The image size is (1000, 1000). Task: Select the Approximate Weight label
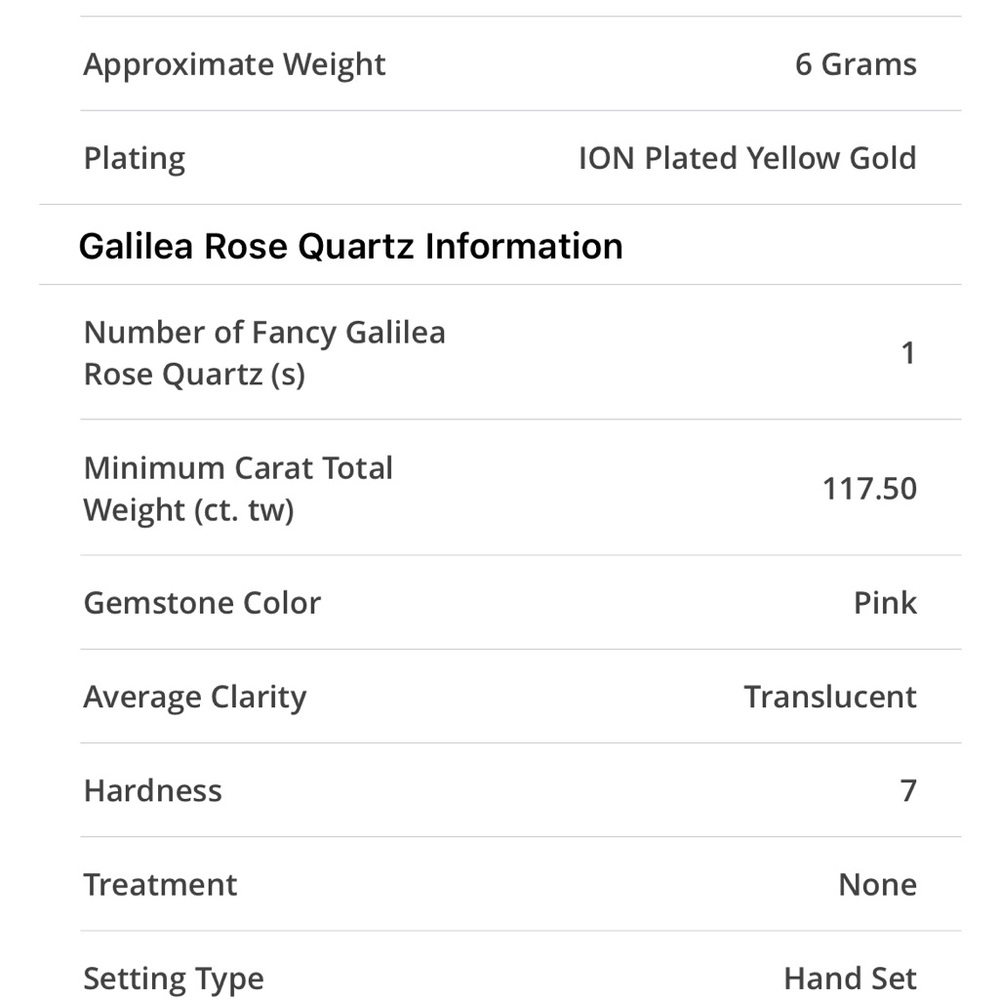coord(234,64)
